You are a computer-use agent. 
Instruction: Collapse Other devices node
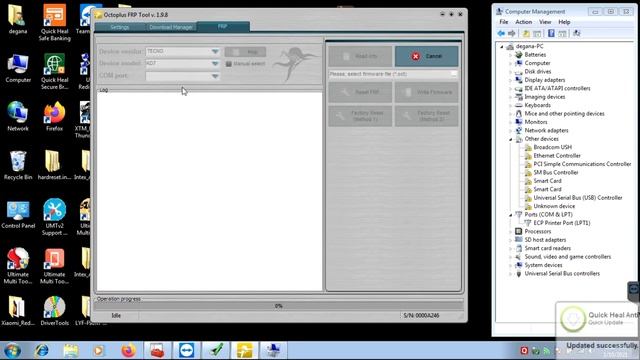pos(510,139)
